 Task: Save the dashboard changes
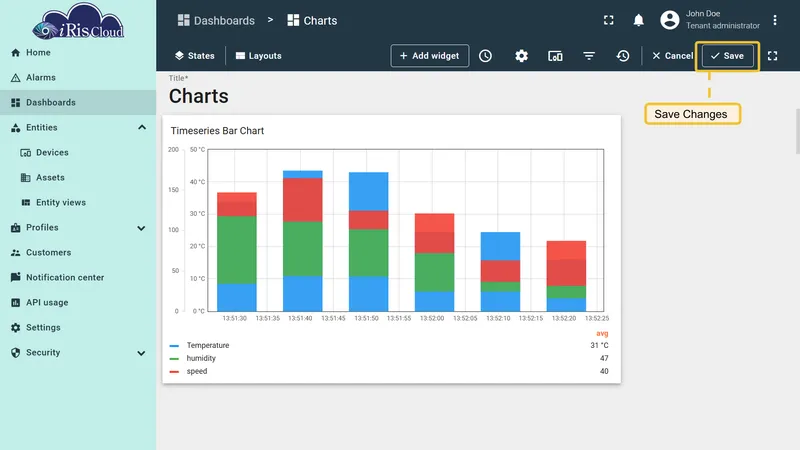(727, 56)
